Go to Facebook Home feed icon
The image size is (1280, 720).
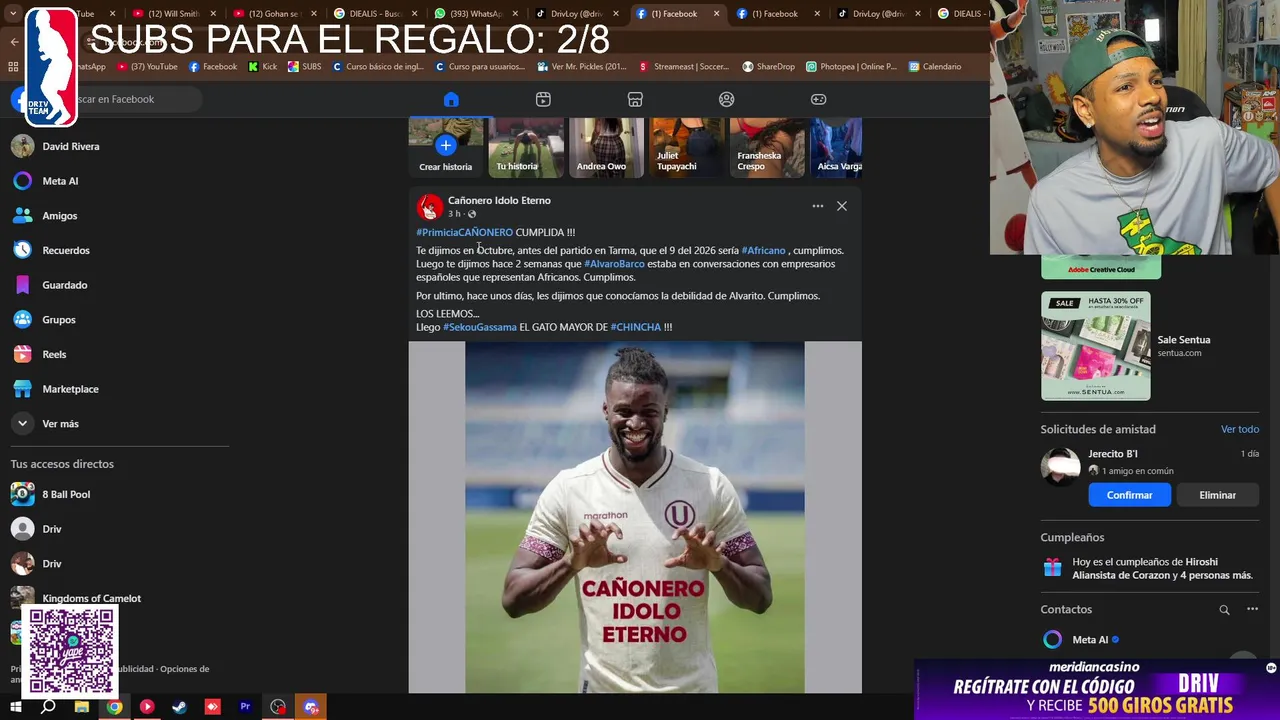pyautogui.click(x=451, y=99)
